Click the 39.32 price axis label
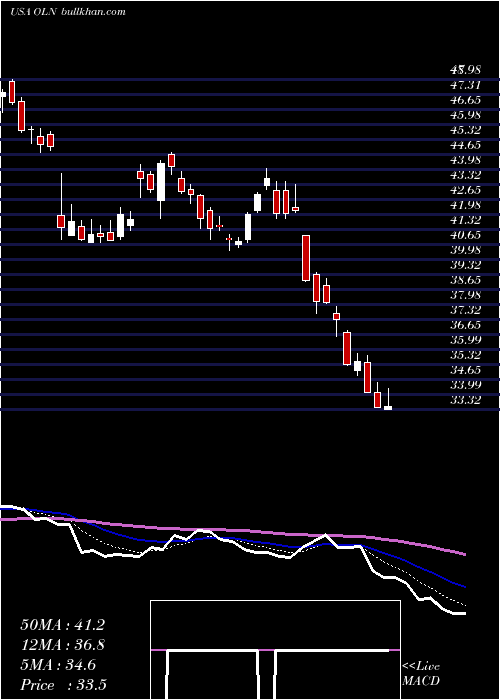This screenshot has height=700, width=500. pos(466,265)
